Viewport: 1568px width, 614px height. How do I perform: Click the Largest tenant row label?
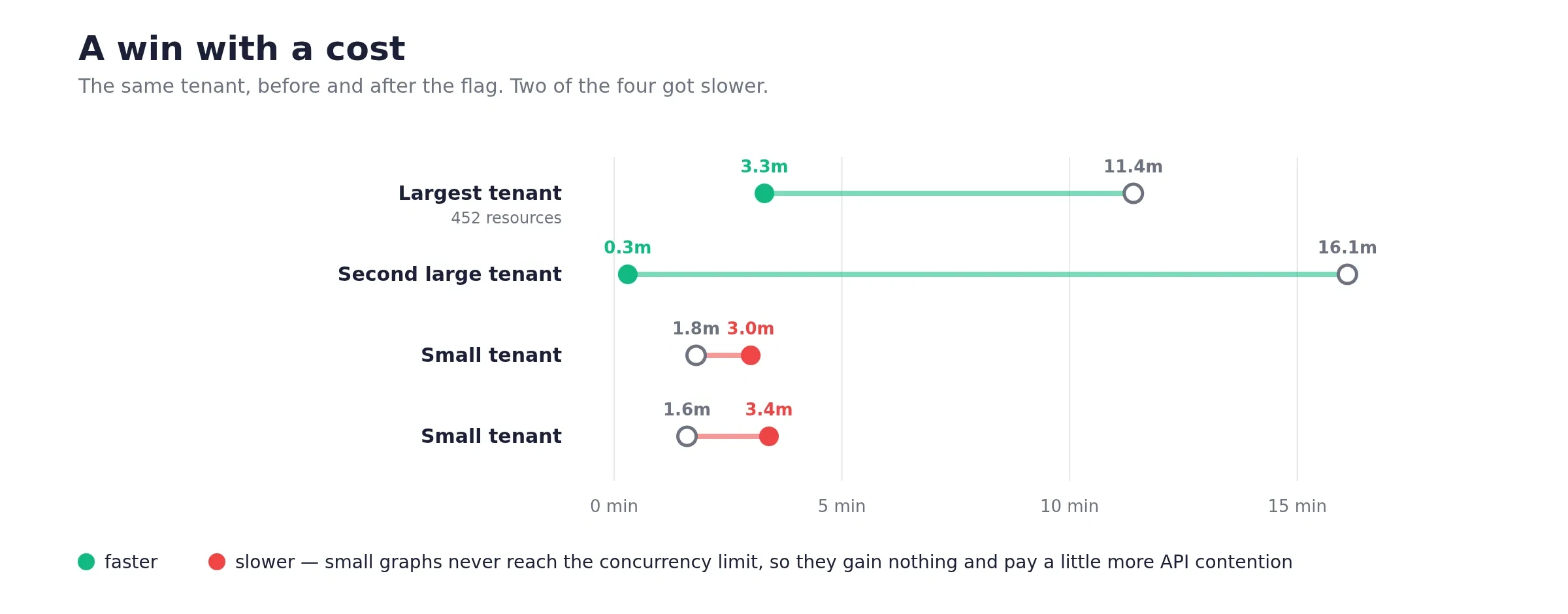pos(480,193)
